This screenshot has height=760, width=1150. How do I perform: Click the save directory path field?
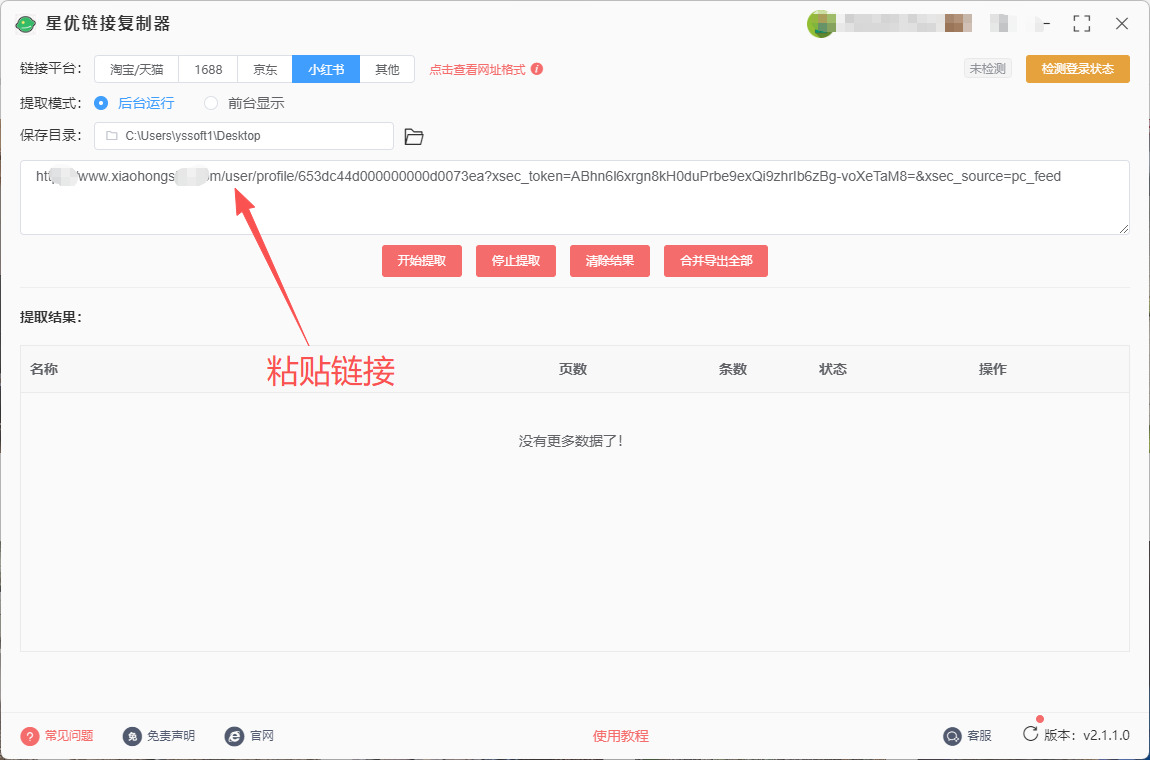point(244,136)
